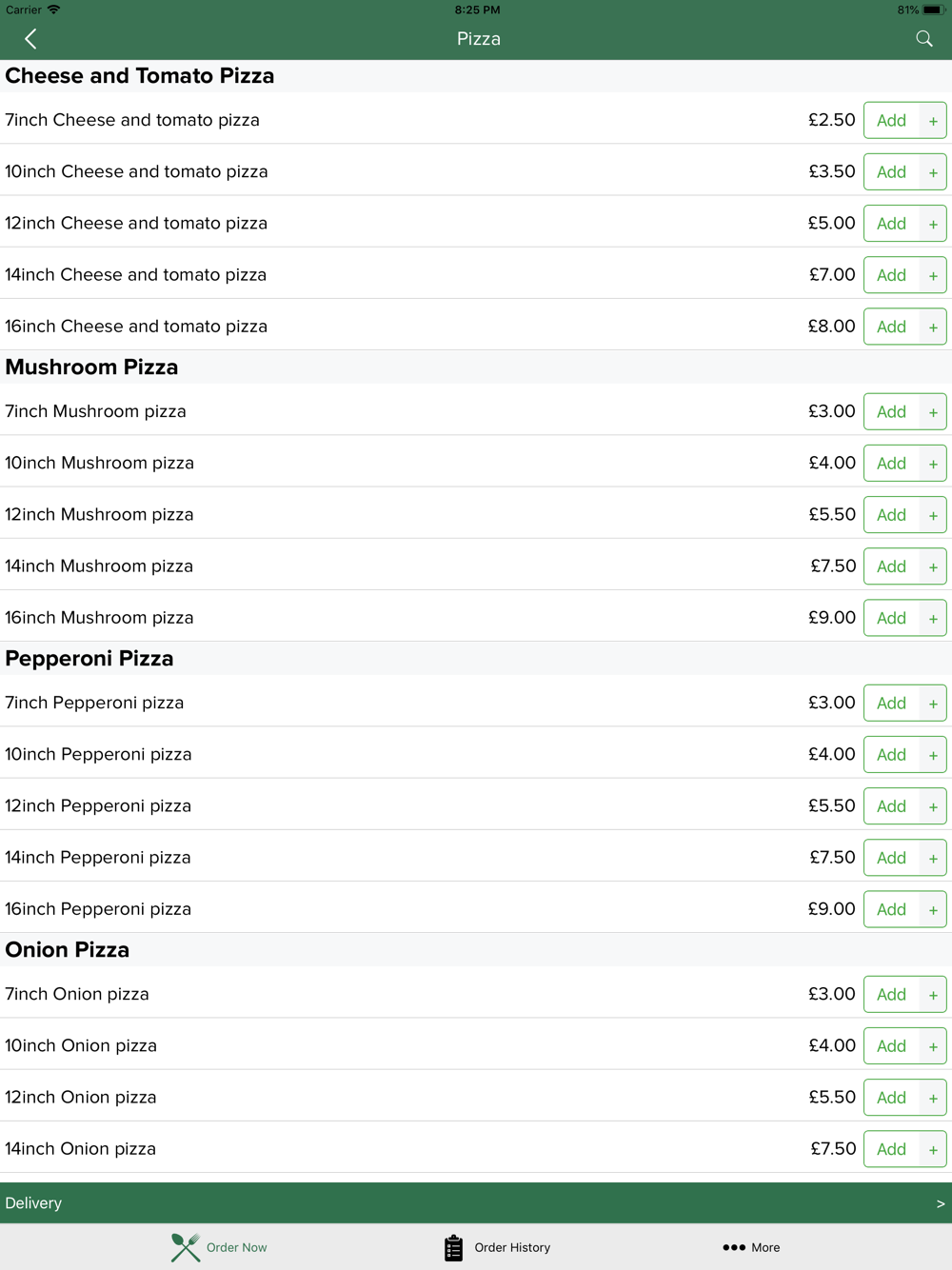Open search with the magnifier icon
Screen dimensions: 952x1270
924,39
